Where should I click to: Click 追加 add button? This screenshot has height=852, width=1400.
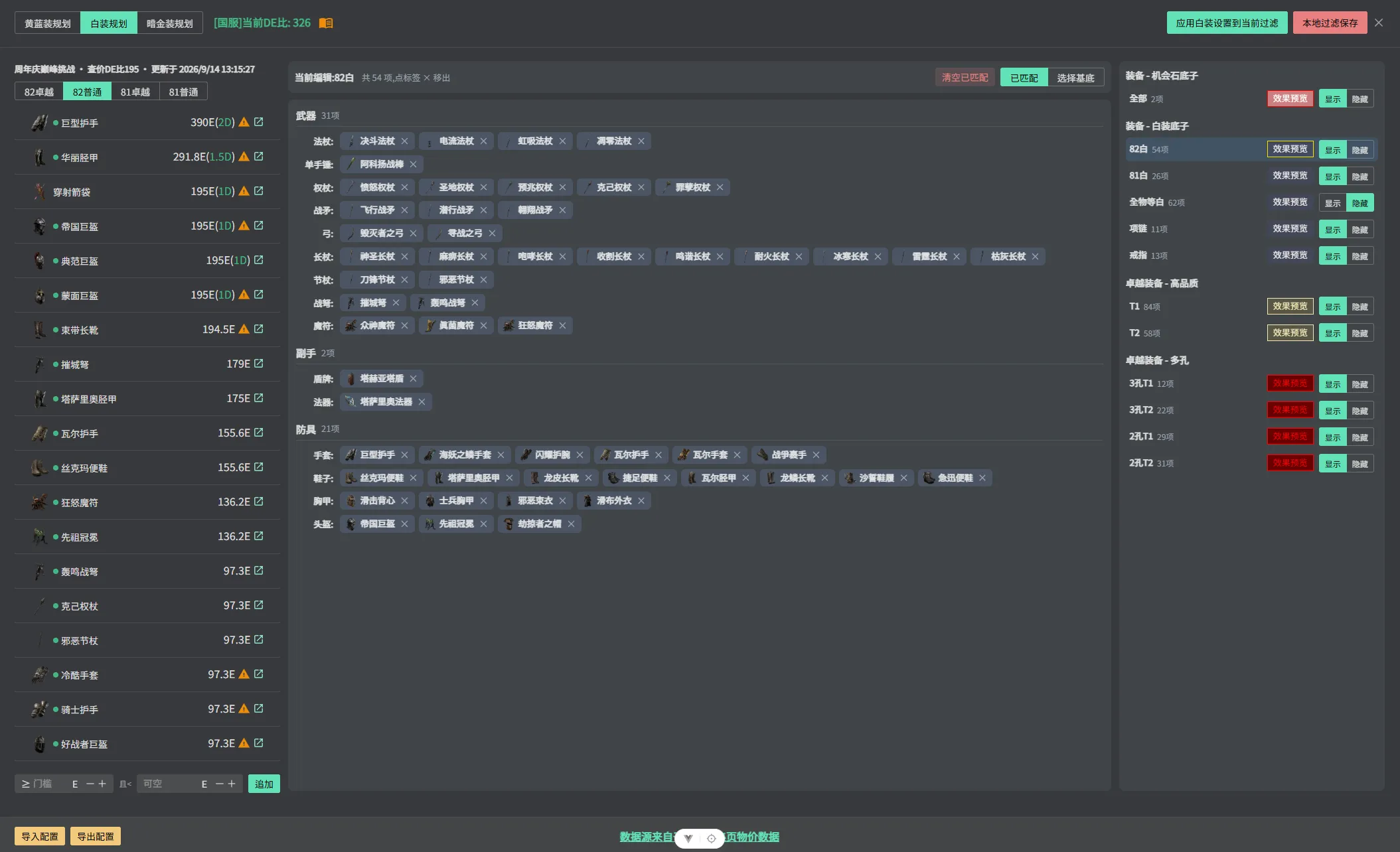click(264, 784)
